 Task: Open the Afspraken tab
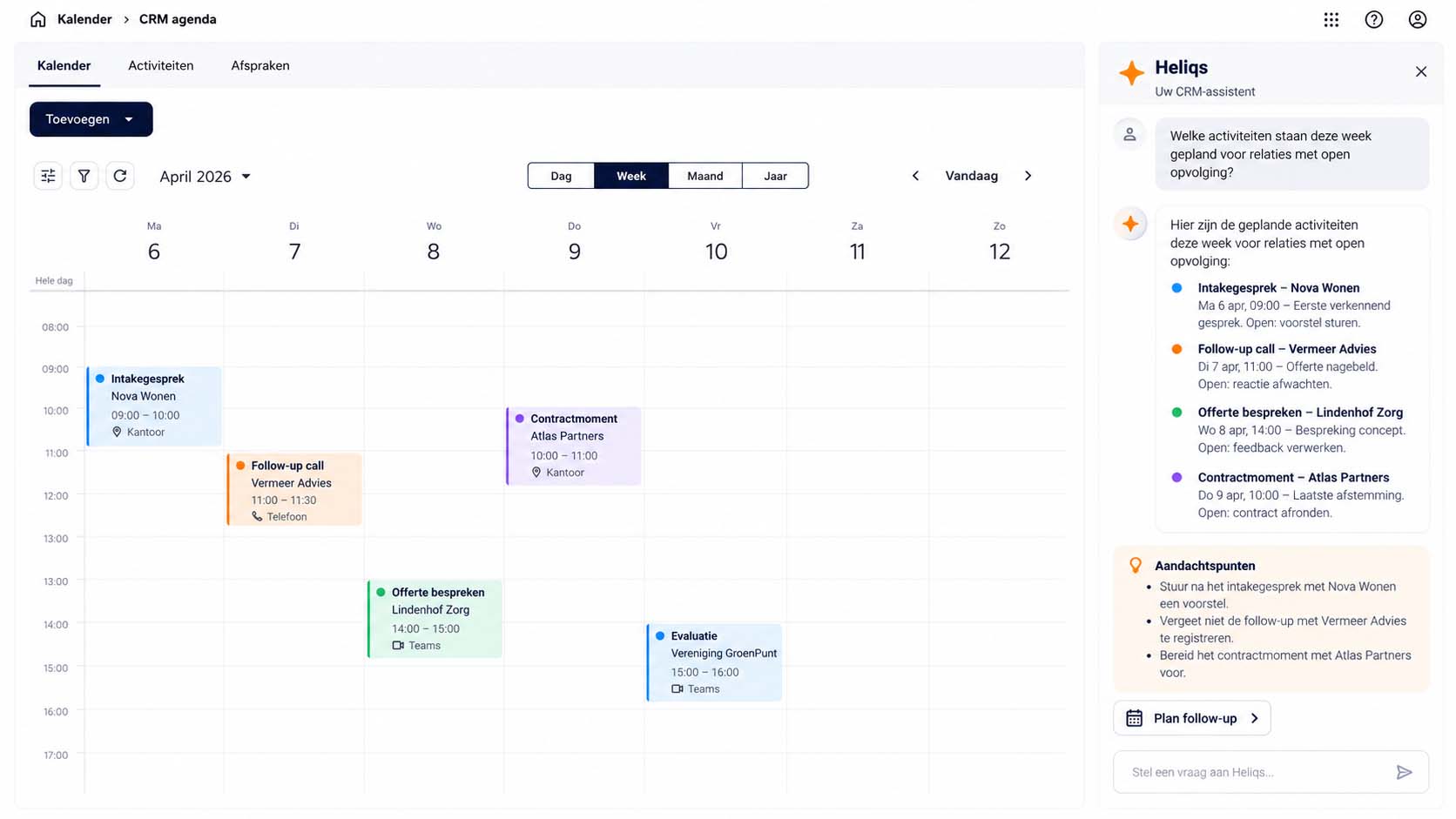tap(260, 65)
